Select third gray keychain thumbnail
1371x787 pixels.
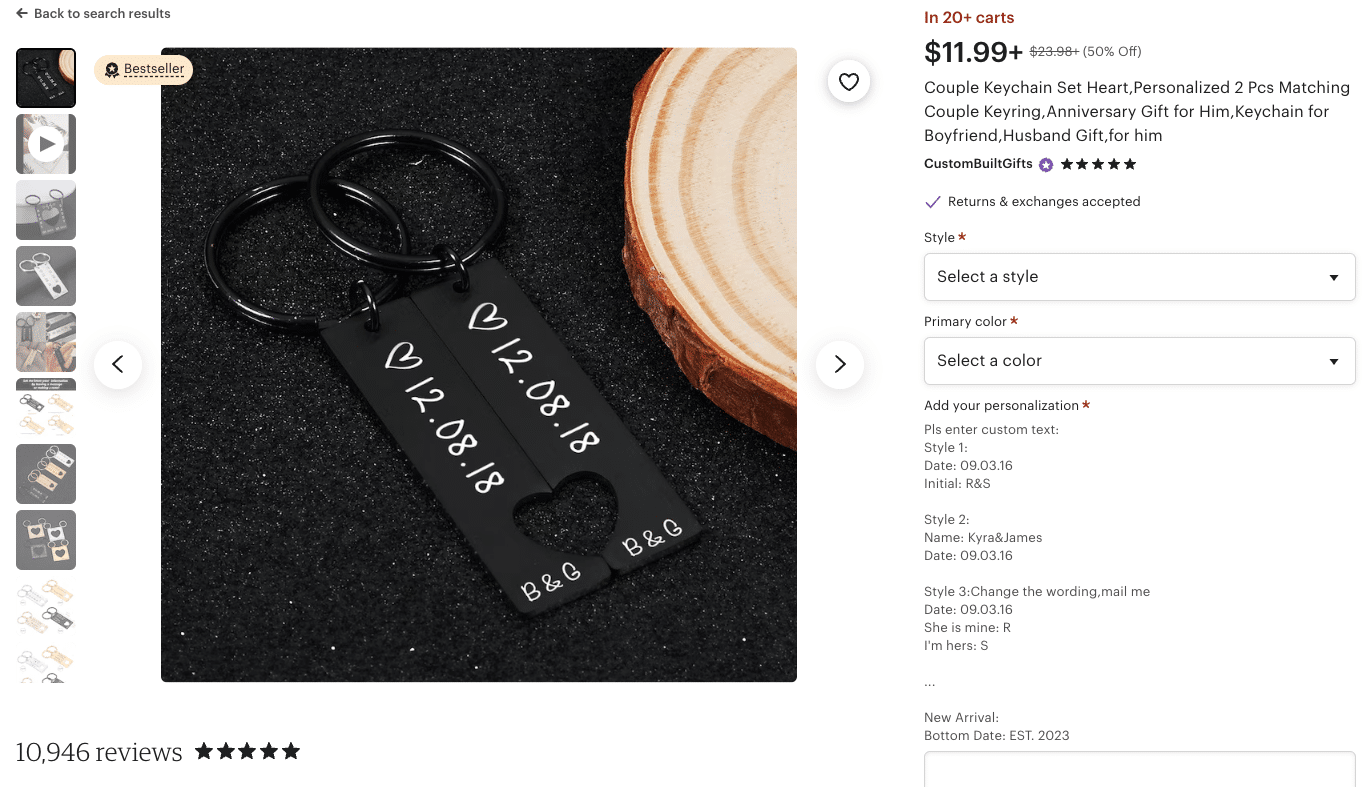pos(46,210)
